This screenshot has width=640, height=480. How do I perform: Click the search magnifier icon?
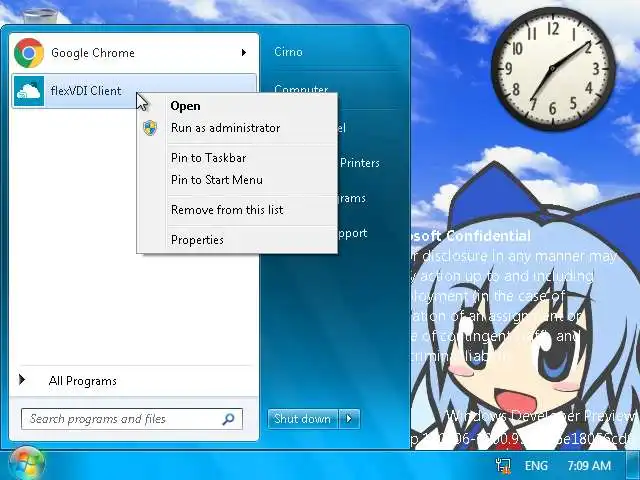pos(229,419)
